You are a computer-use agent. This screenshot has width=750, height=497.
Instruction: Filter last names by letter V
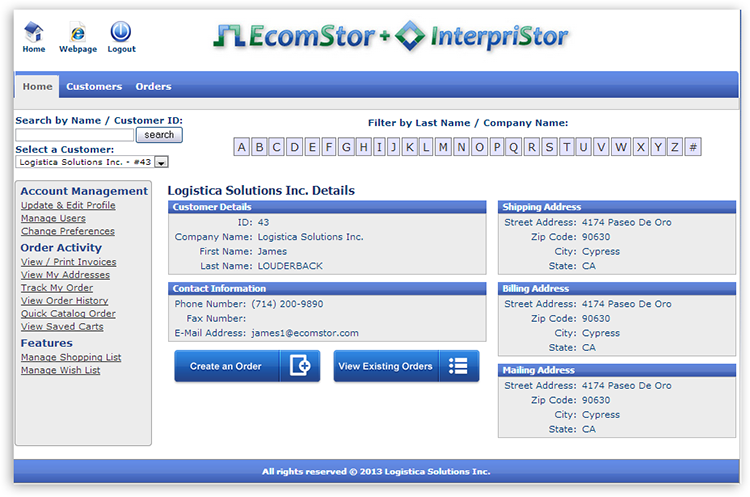601,147
